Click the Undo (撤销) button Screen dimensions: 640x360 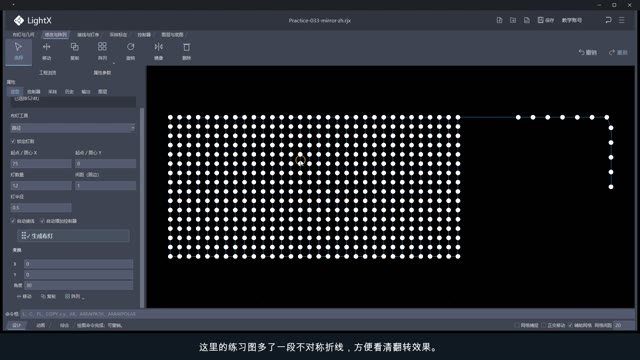588,52
